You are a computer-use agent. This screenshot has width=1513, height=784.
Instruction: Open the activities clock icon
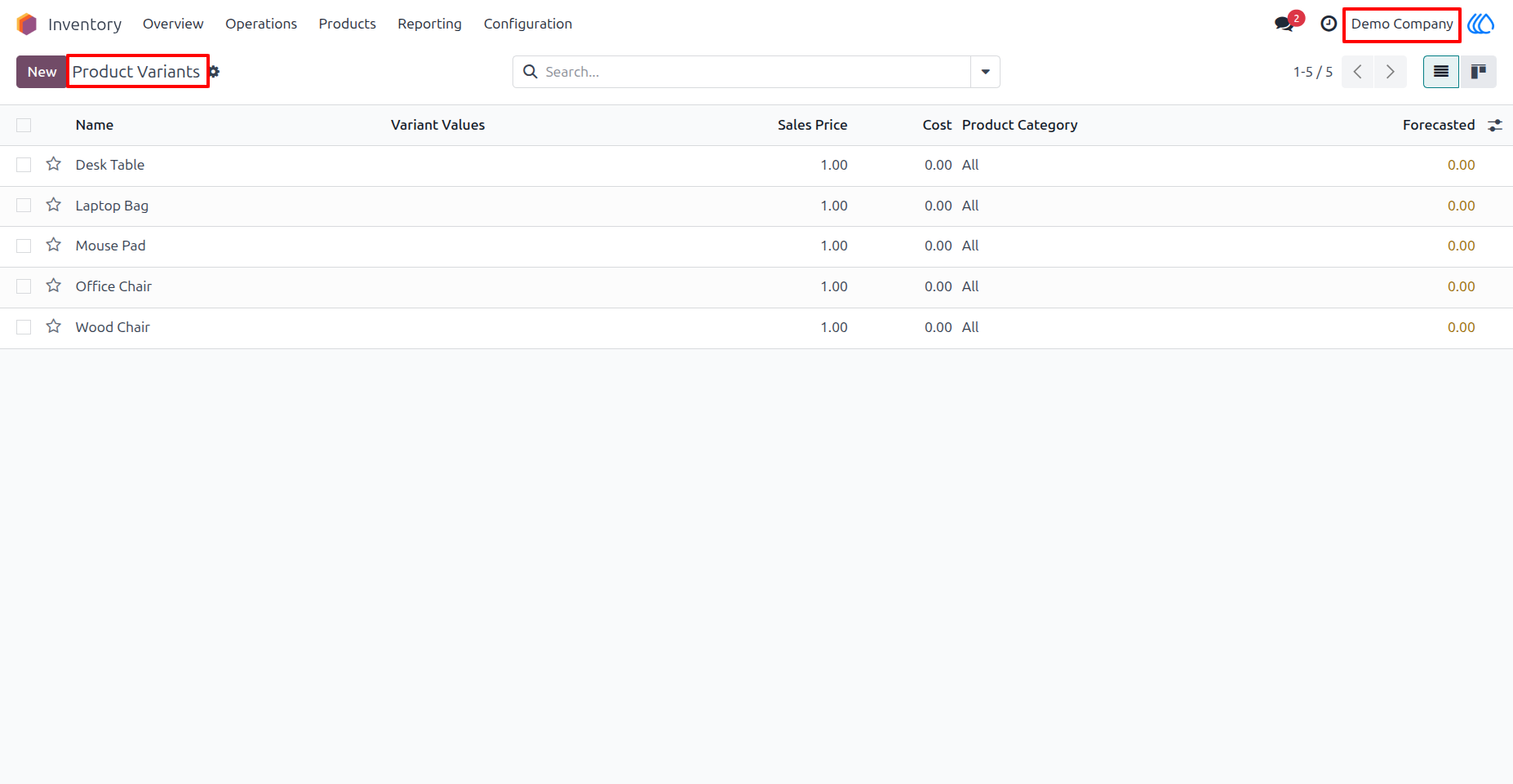[x=1329, y=24]
